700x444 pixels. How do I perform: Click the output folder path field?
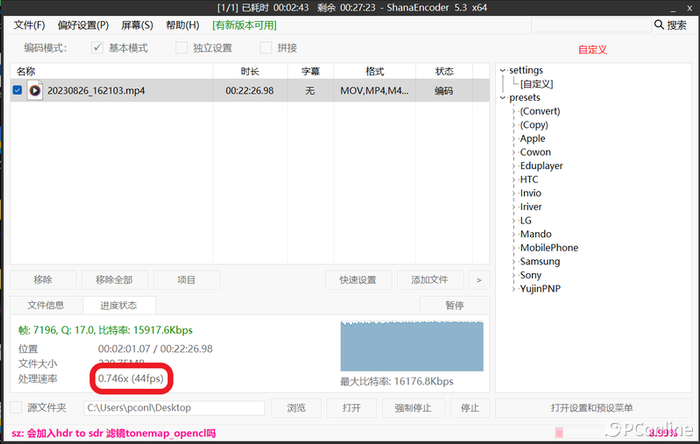(174, 408)
